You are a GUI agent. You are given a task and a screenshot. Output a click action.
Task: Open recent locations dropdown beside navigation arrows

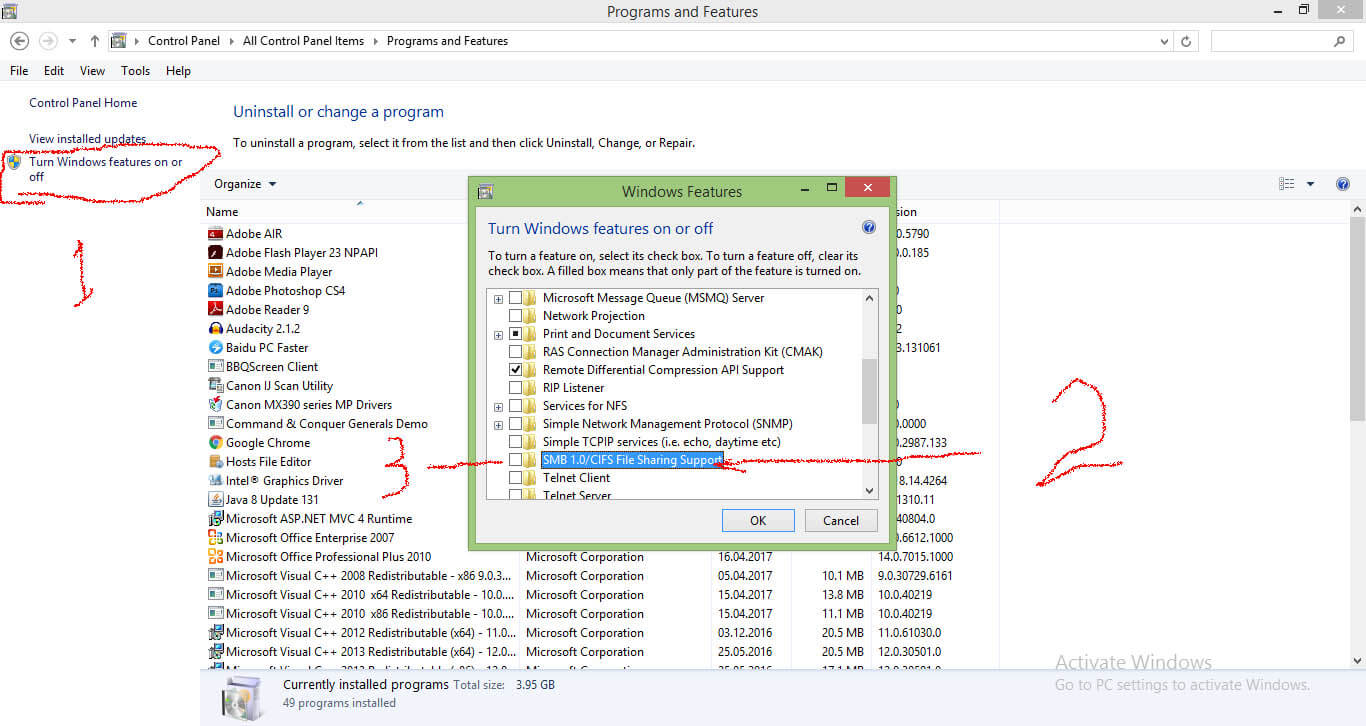72,41
